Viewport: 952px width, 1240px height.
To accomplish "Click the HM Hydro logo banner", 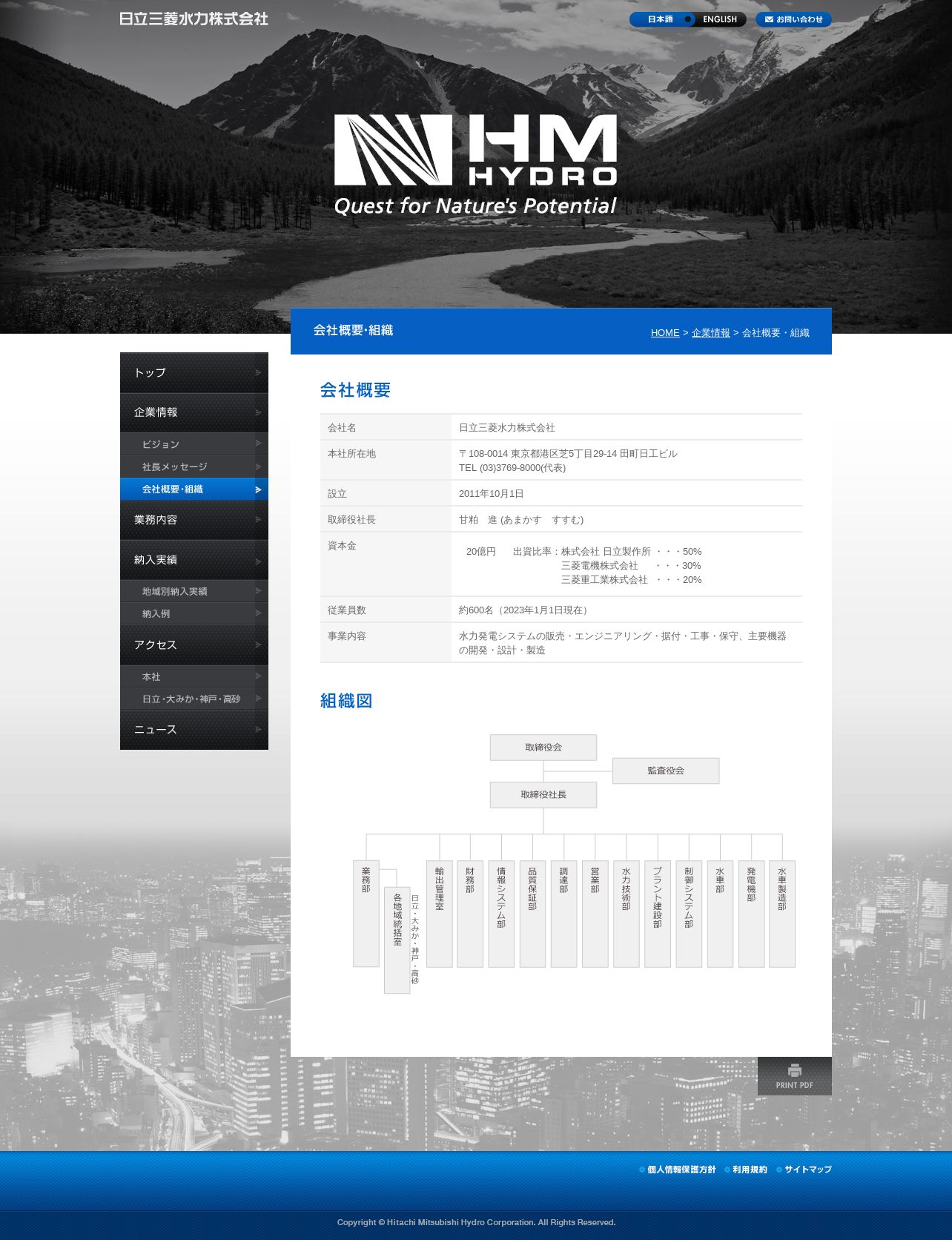I will coord(475,165).
